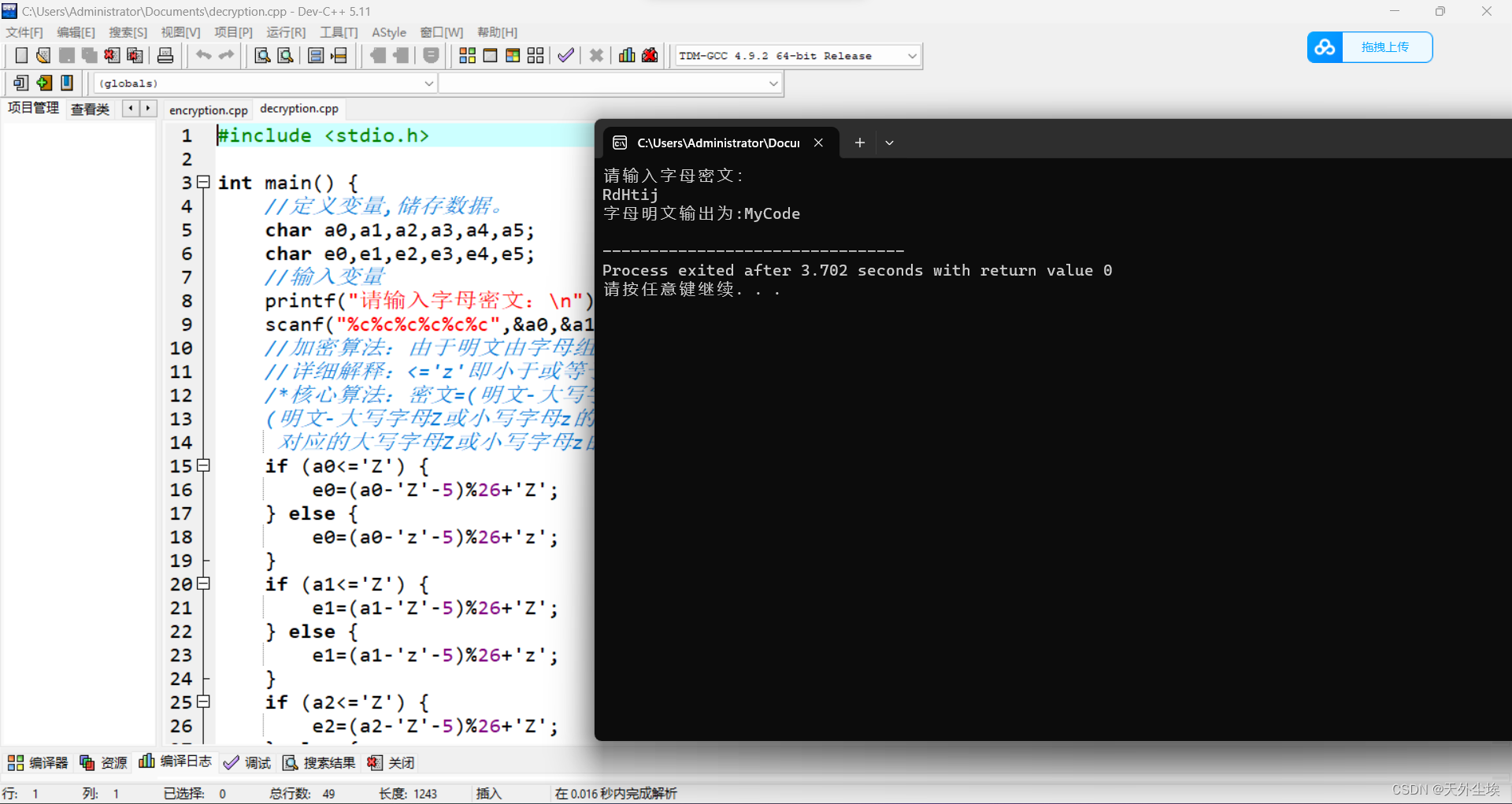Image resolution: width=1512 pixels, height=804 pixels.
Task: Click the Compile & Run icon
Action: tap(513, 55)
